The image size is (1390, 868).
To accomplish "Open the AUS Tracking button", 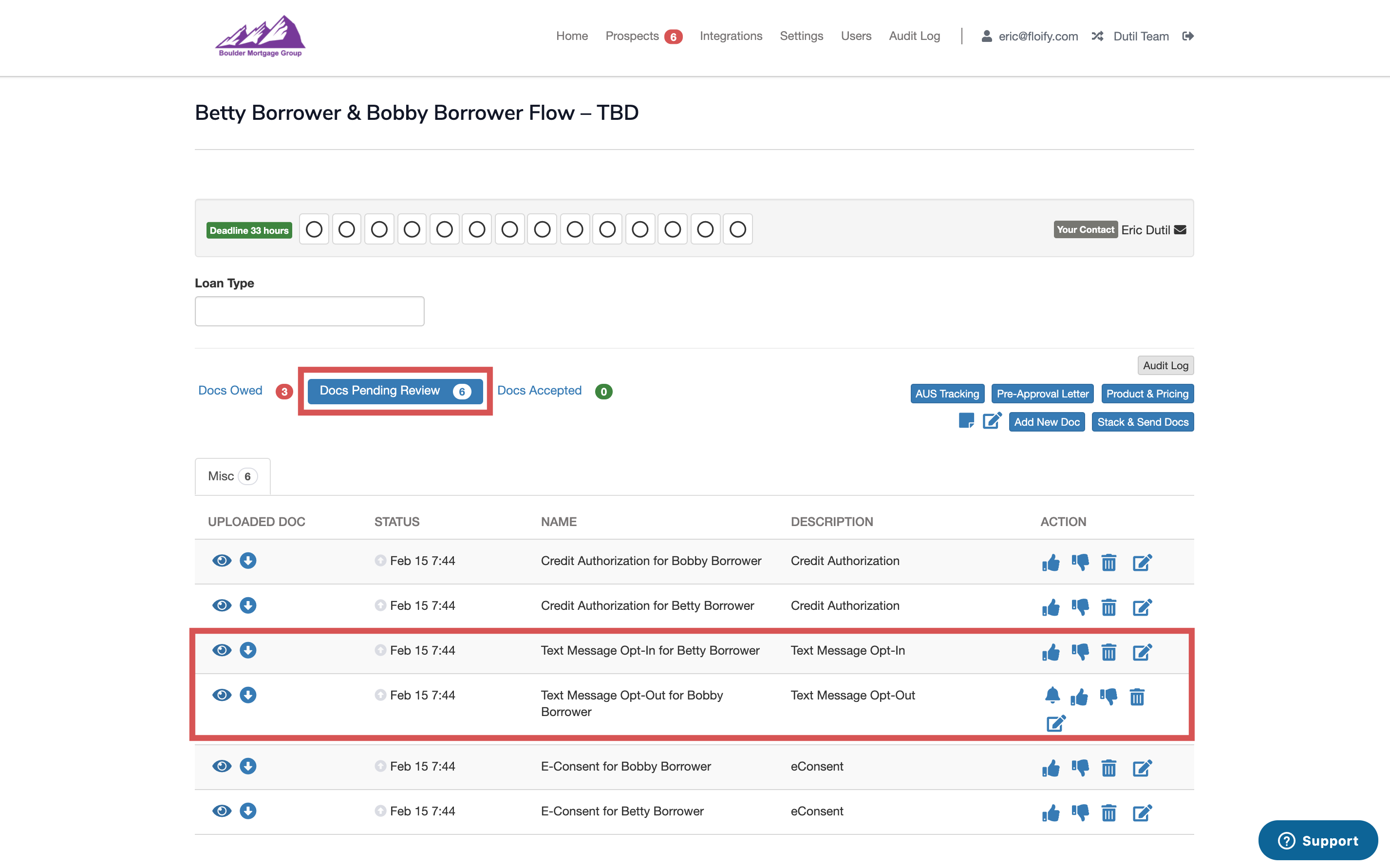I will tap(947, 394).
